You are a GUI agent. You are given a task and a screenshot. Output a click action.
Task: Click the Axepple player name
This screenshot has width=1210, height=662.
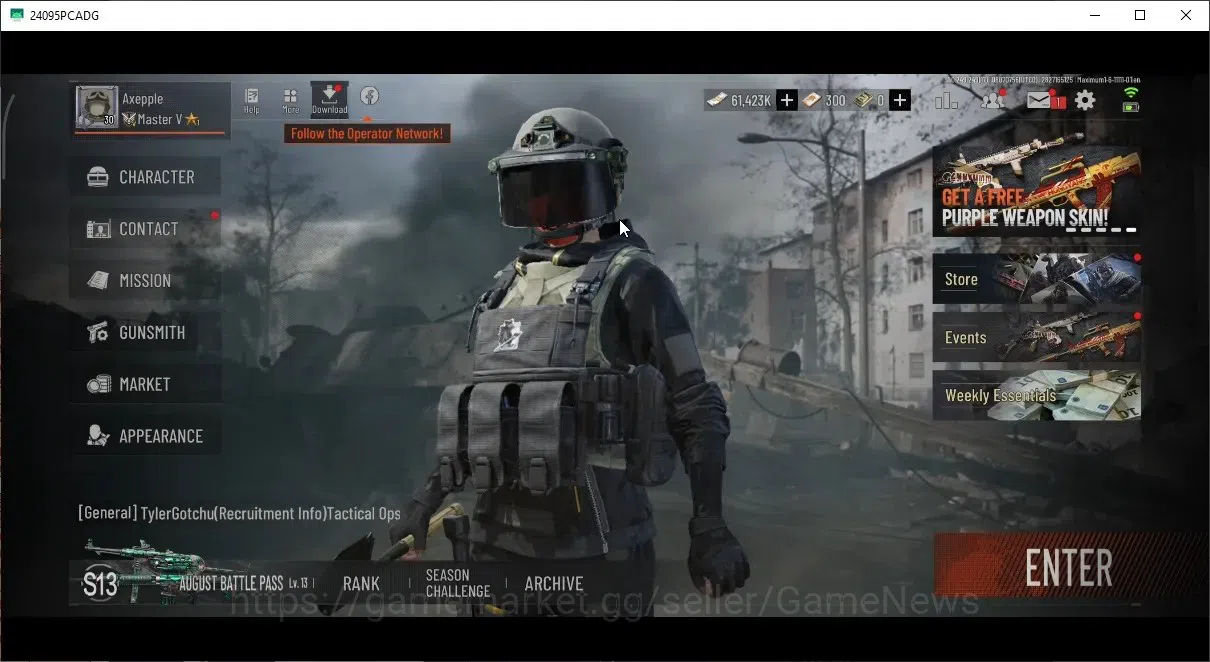pyautogui.click(x=142, y=99)
